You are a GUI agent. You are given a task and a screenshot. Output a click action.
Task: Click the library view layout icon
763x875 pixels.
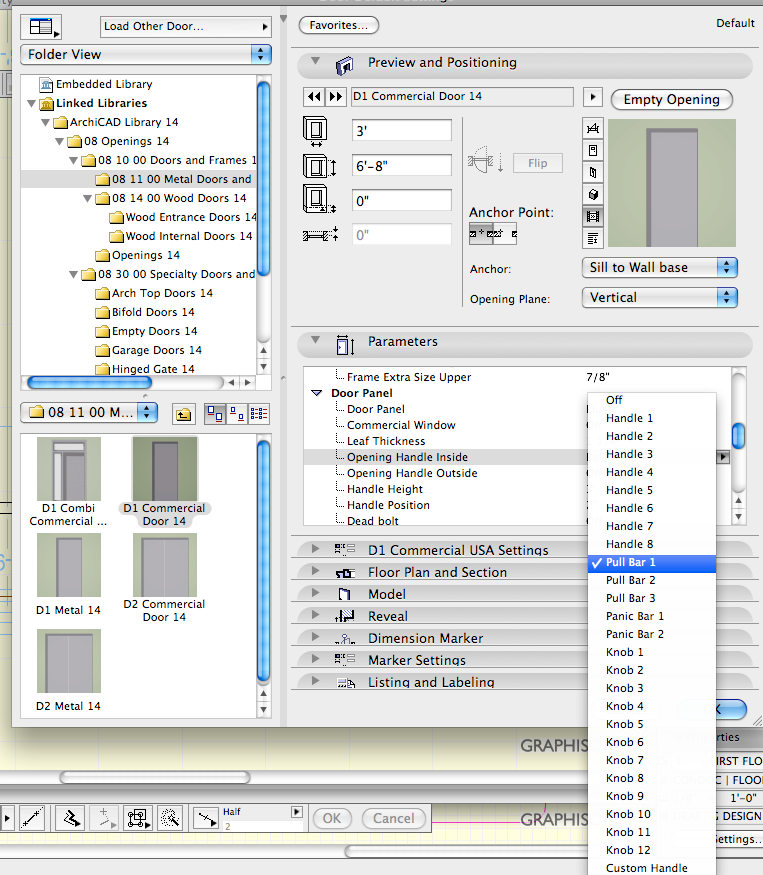coord(41,26)
